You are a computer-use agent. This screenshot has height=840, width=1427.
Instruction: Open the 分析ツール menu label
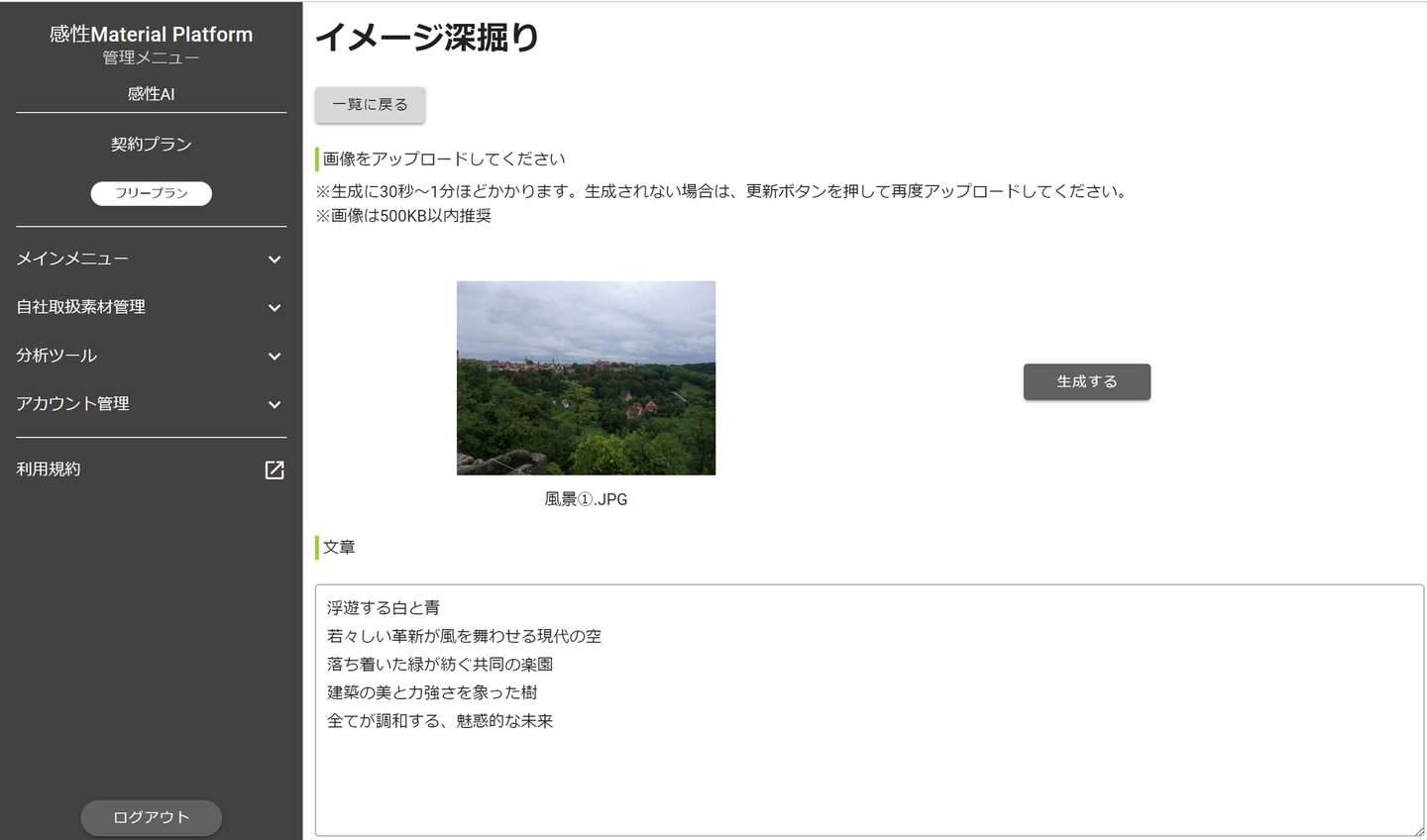click(56, 356)
